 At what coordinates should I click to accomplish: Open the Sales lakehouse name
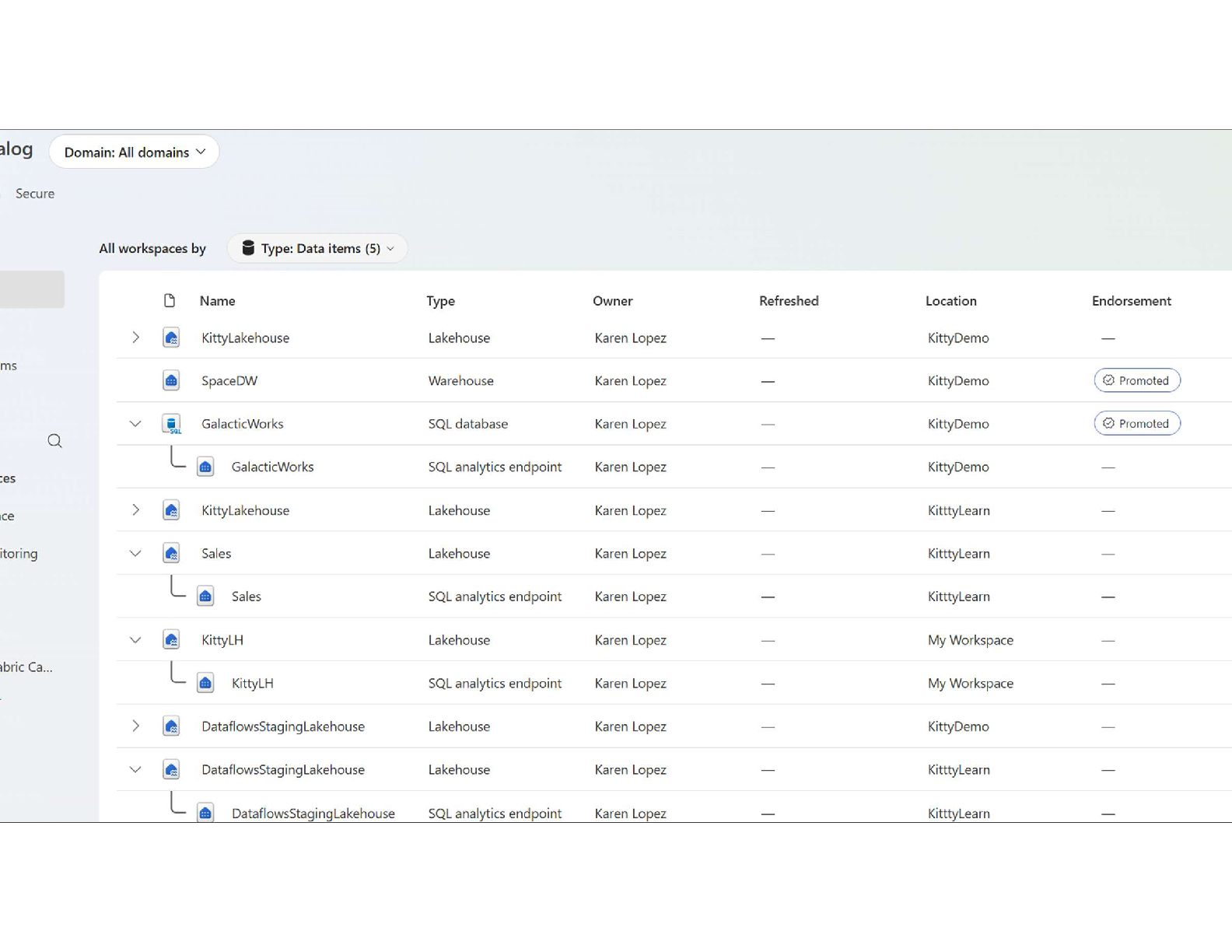216,554
